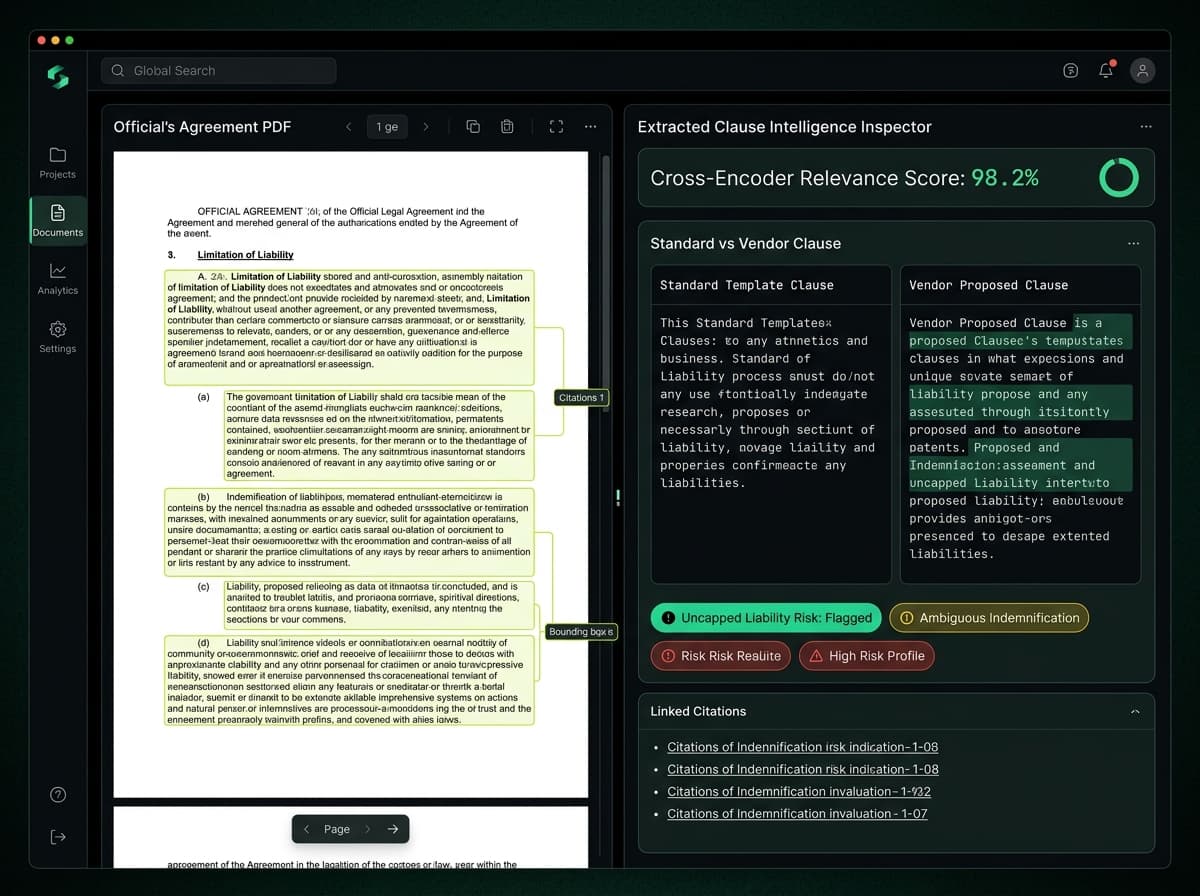This screenshot has height=896, width=1200.
Task: Open citation link ending 1-932
Action: pyautogui.click(x=799, y=791)
